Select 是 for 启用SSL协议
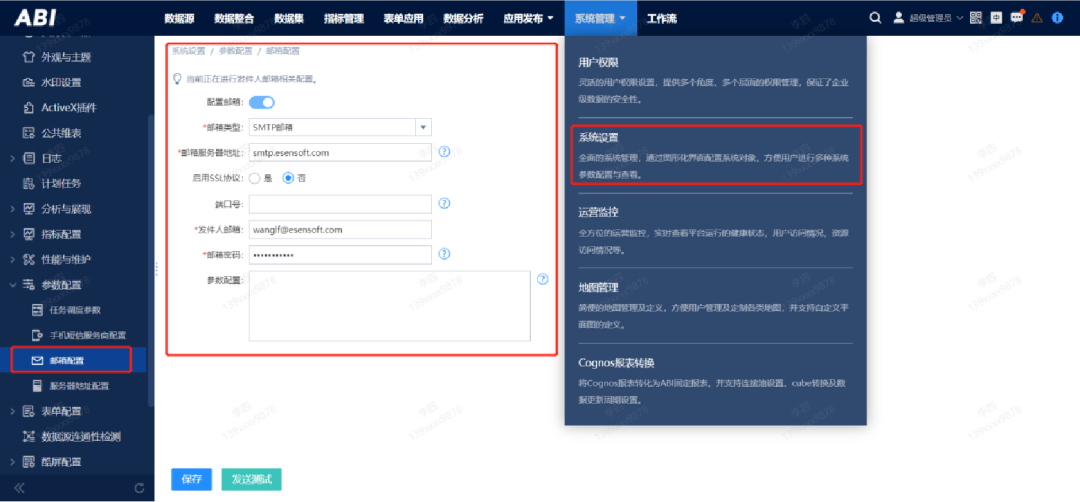1080x502 pixels. pyautogui.click(x=254, y=178)
